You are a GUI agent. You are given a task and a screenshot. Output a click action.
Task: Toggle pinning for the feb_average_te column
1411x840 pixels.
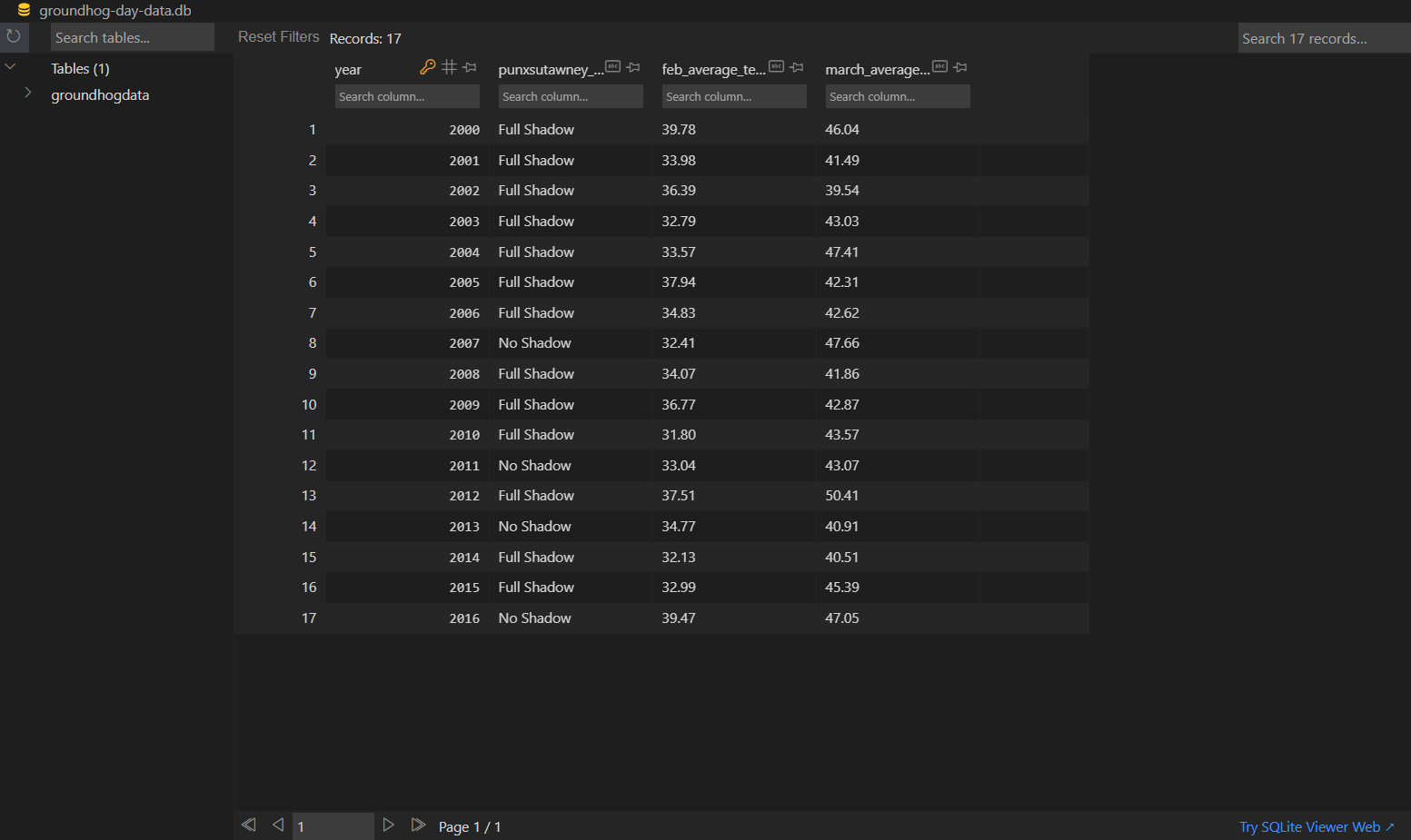coord(797,66)
